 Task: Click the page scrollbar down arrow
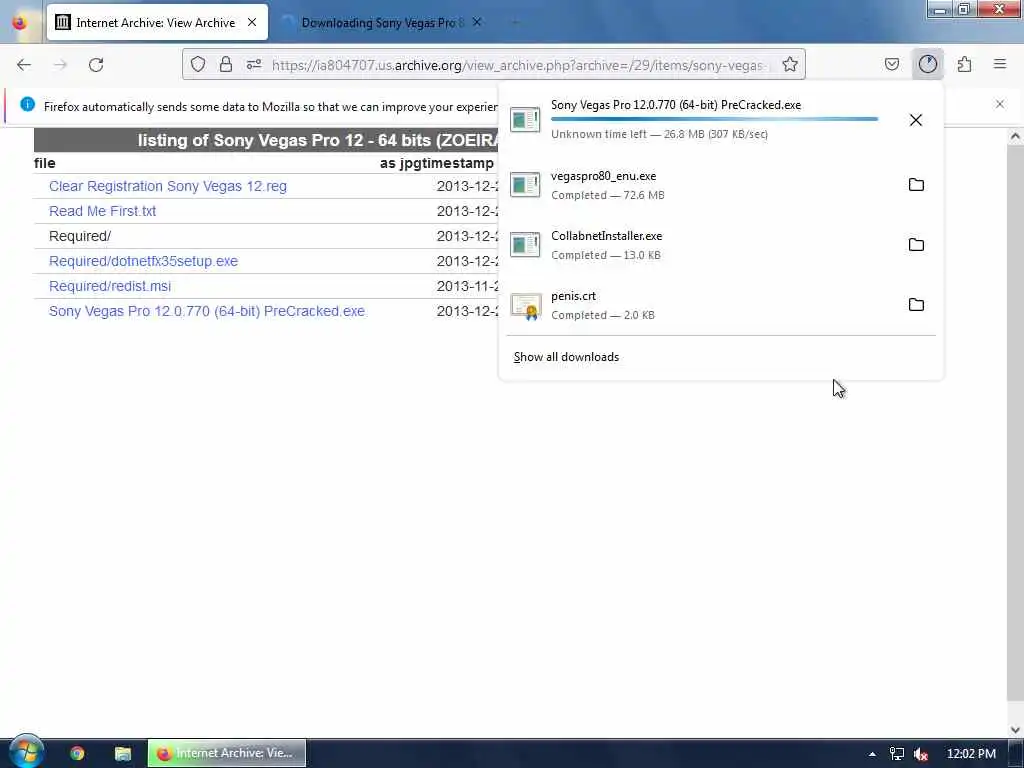point(1015,729)
